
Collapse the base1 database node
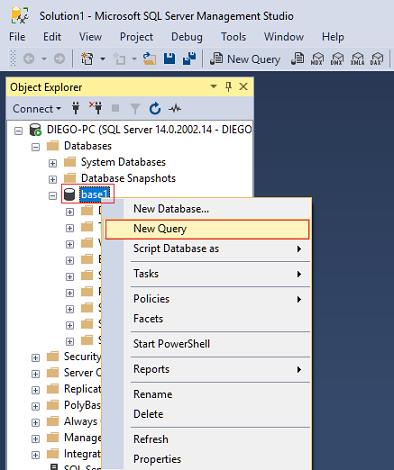pyautogui.click(x=52, y=196)
